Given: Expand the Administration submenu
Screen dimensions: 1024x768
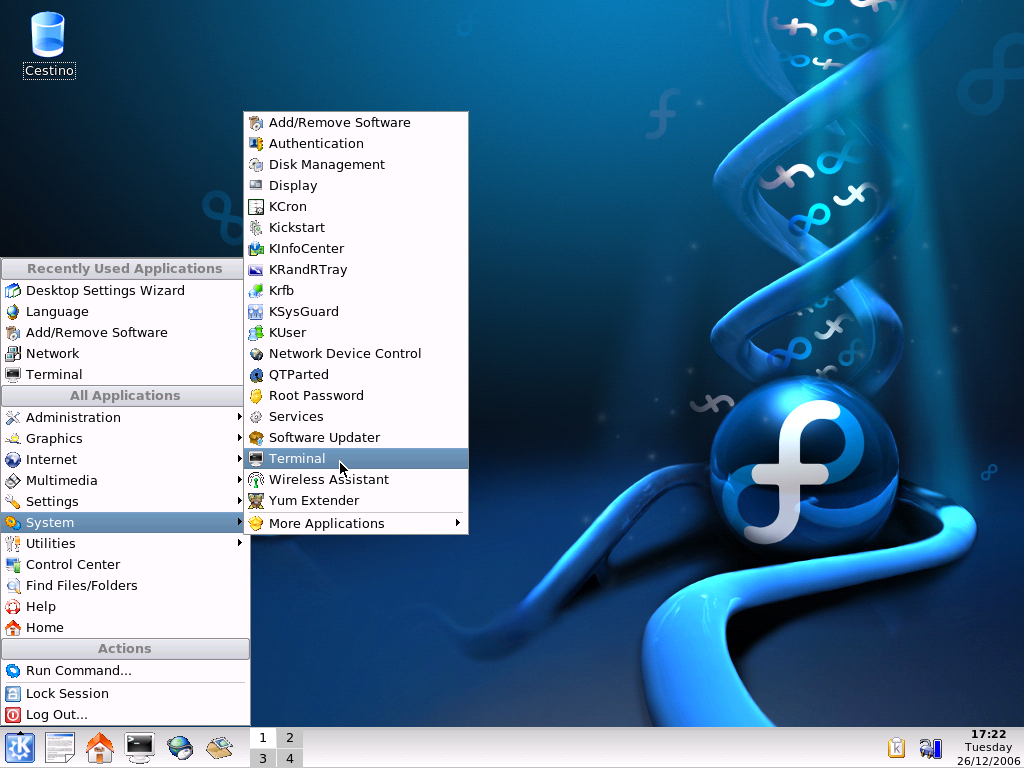Looking at the screenshot, I should coord(124,417).
